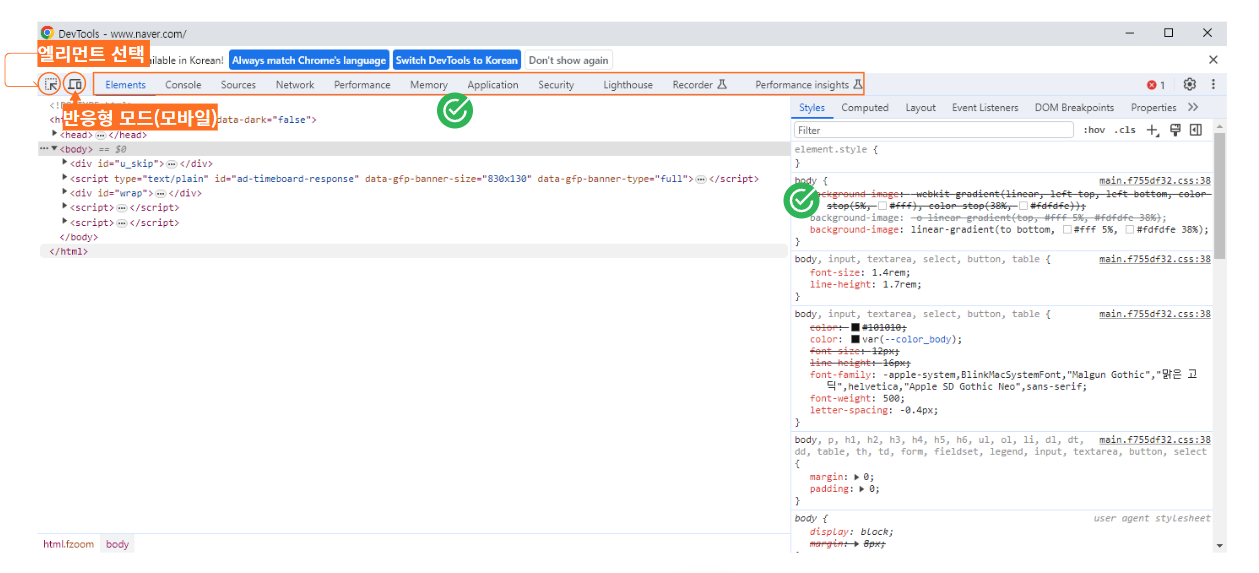This screenshot has width=1259, height=573.
Task: Click the line-height 1.7rem value
Action: click(898, 284)
